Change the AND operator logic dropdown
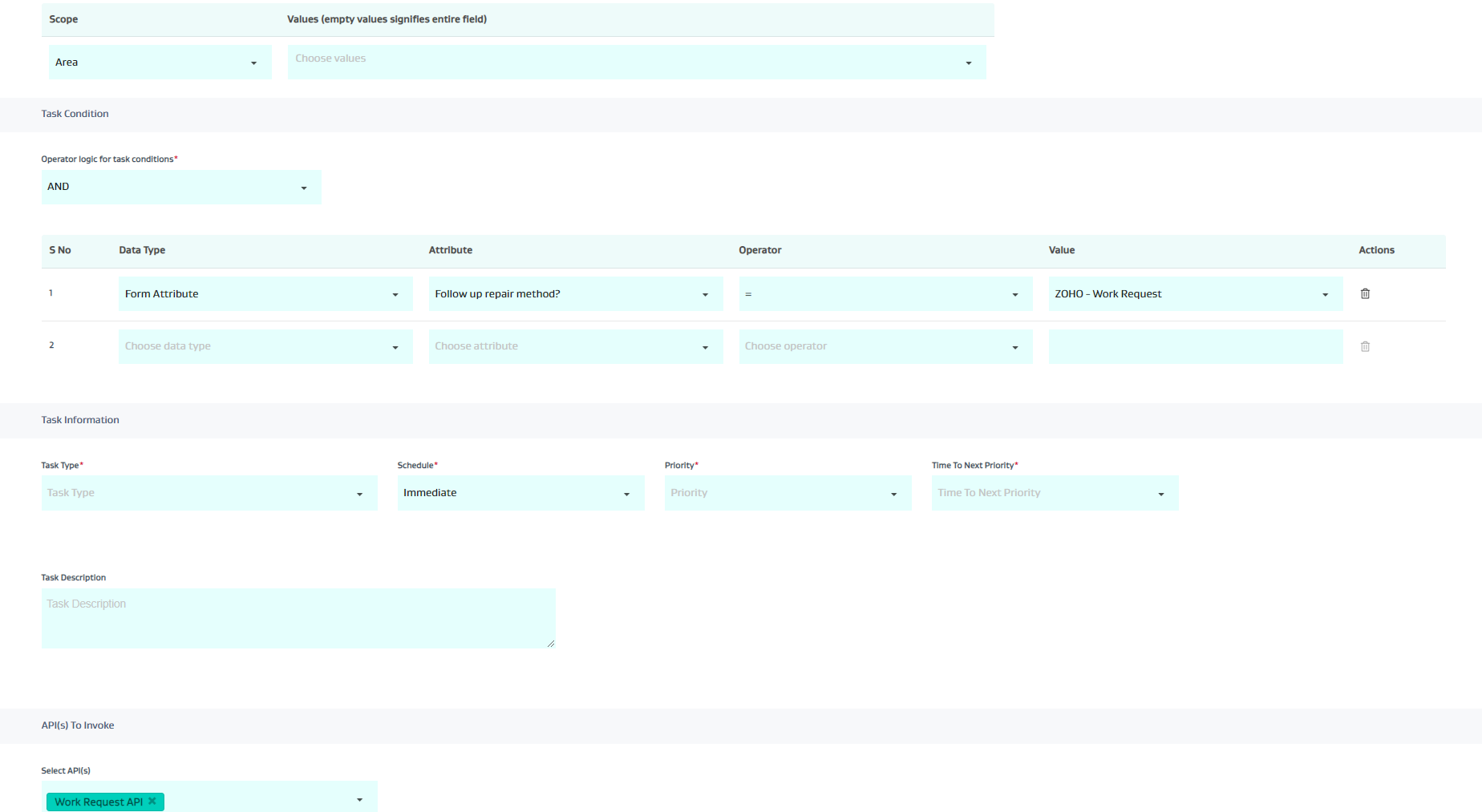 click(180, 187)
